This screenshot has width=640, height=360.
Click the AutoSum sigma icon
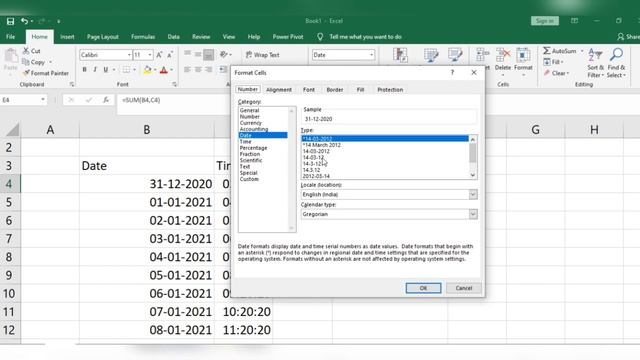point(547,51)
